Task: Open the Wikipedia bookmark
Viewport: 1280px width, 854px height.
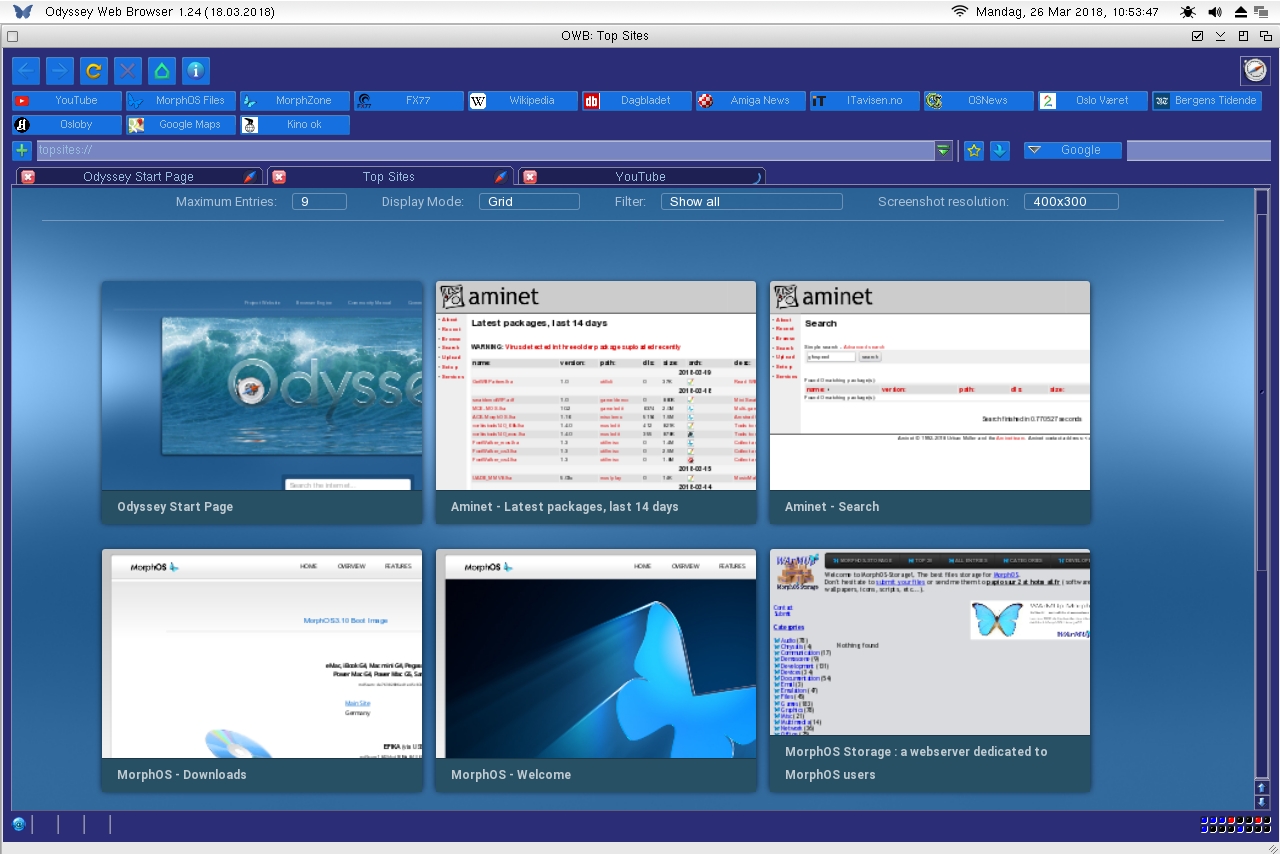Action: pos(523,101)
